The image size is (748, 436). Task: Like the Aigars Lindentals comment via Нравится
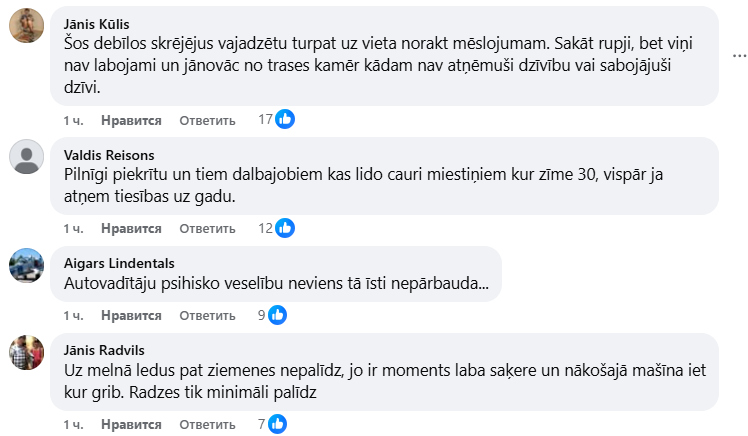point(131,315)
